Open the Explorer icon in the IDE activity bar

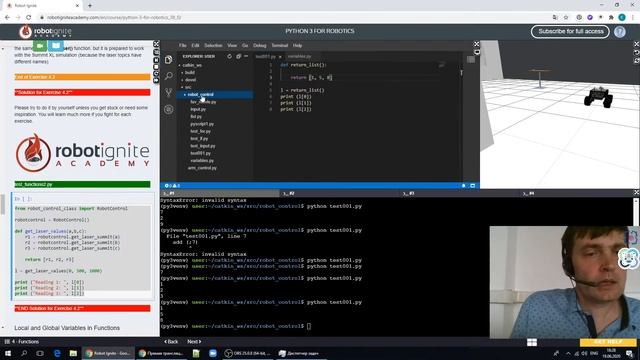169,60
